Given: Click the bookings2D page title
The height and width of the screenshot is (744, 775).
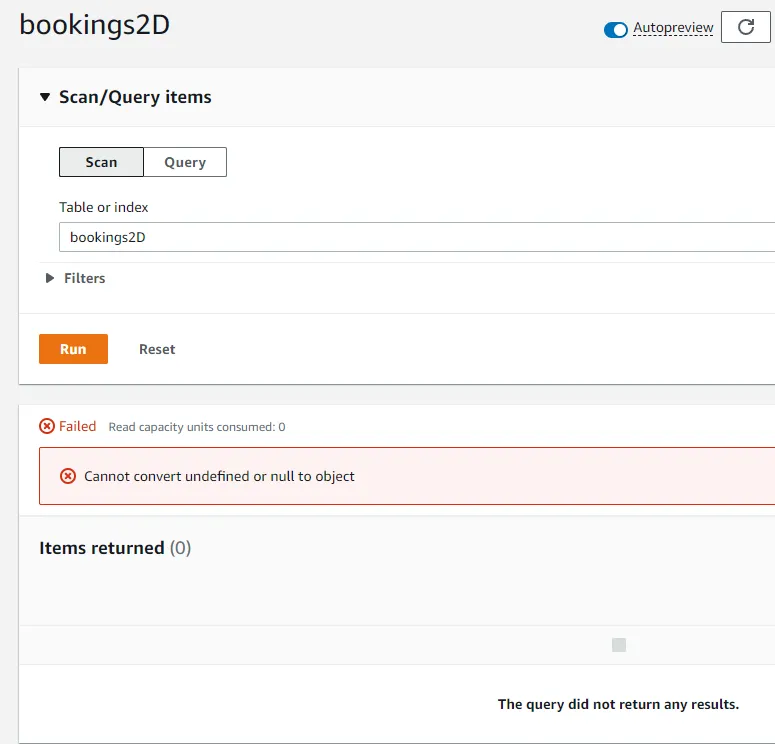Looking at the screenshot, I should (x=95, y=25).
